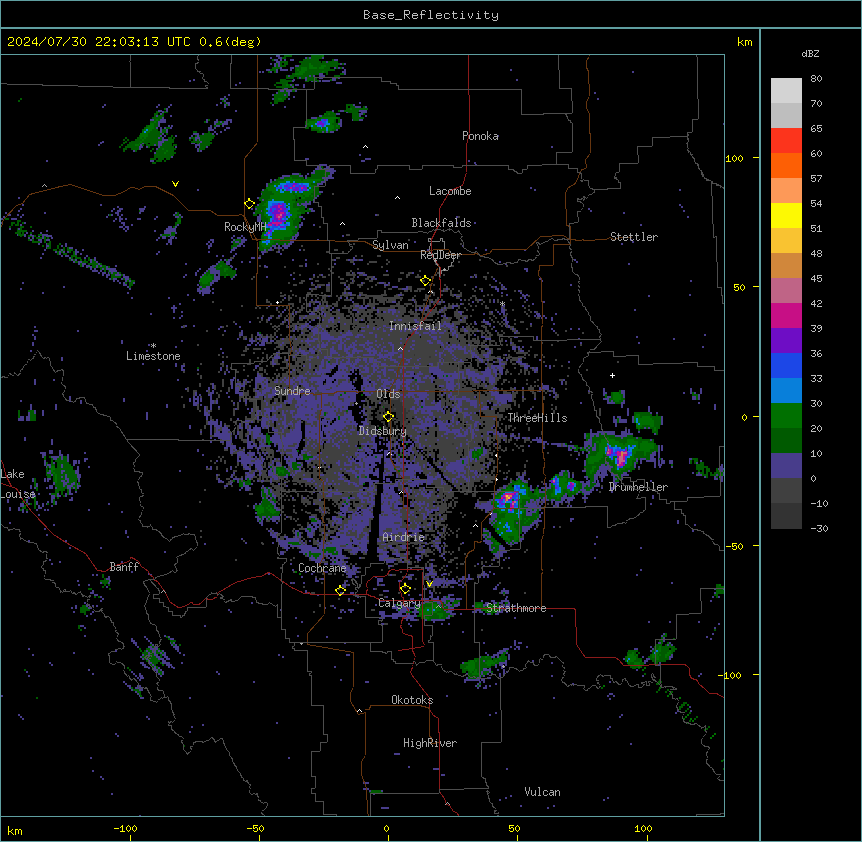Viewport: 862px width, 842px height.
Task: Select the Ponoka map label
Action: [x=480, y=136]
